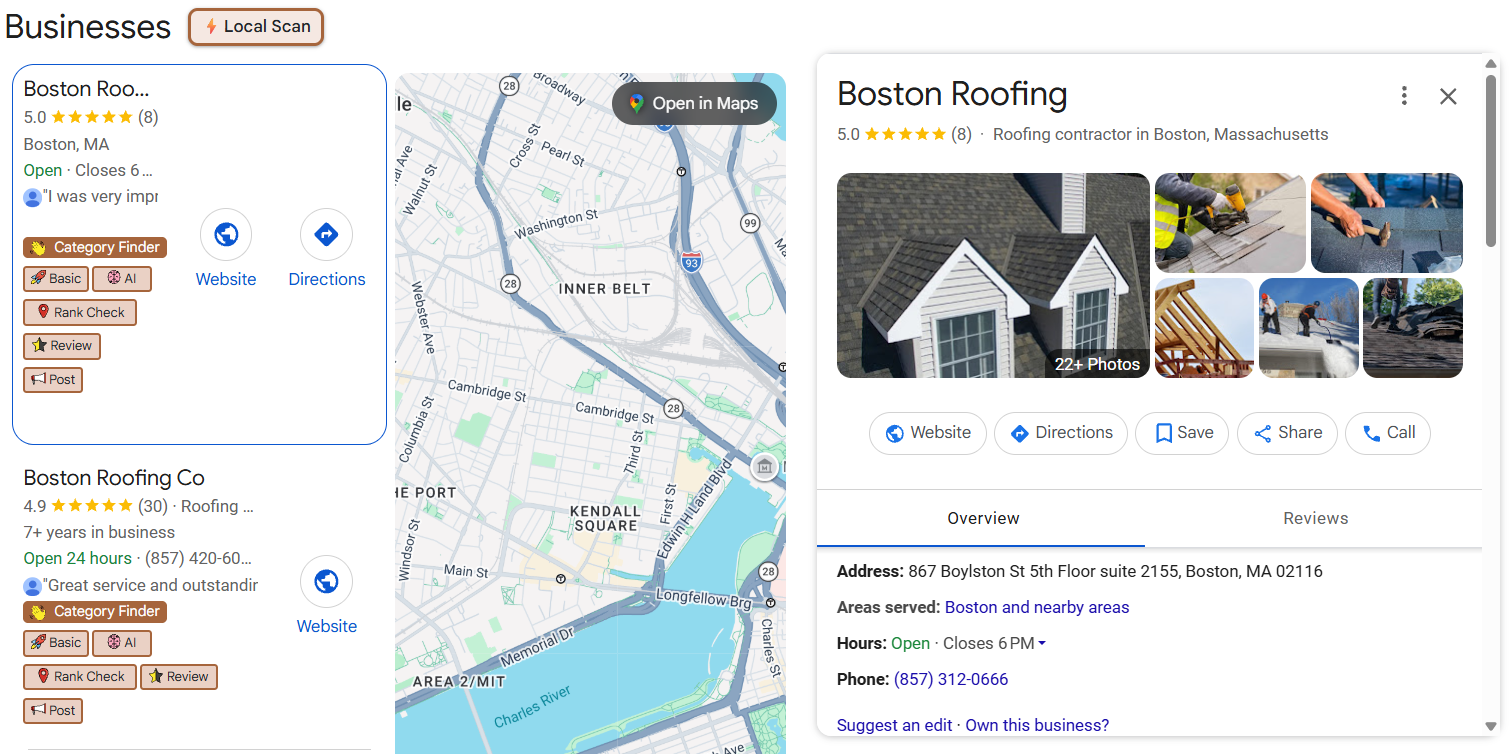This screenshot has height=754, width=1512.
Task: Click the (8) review count in details header
Action: click(961, 134)
